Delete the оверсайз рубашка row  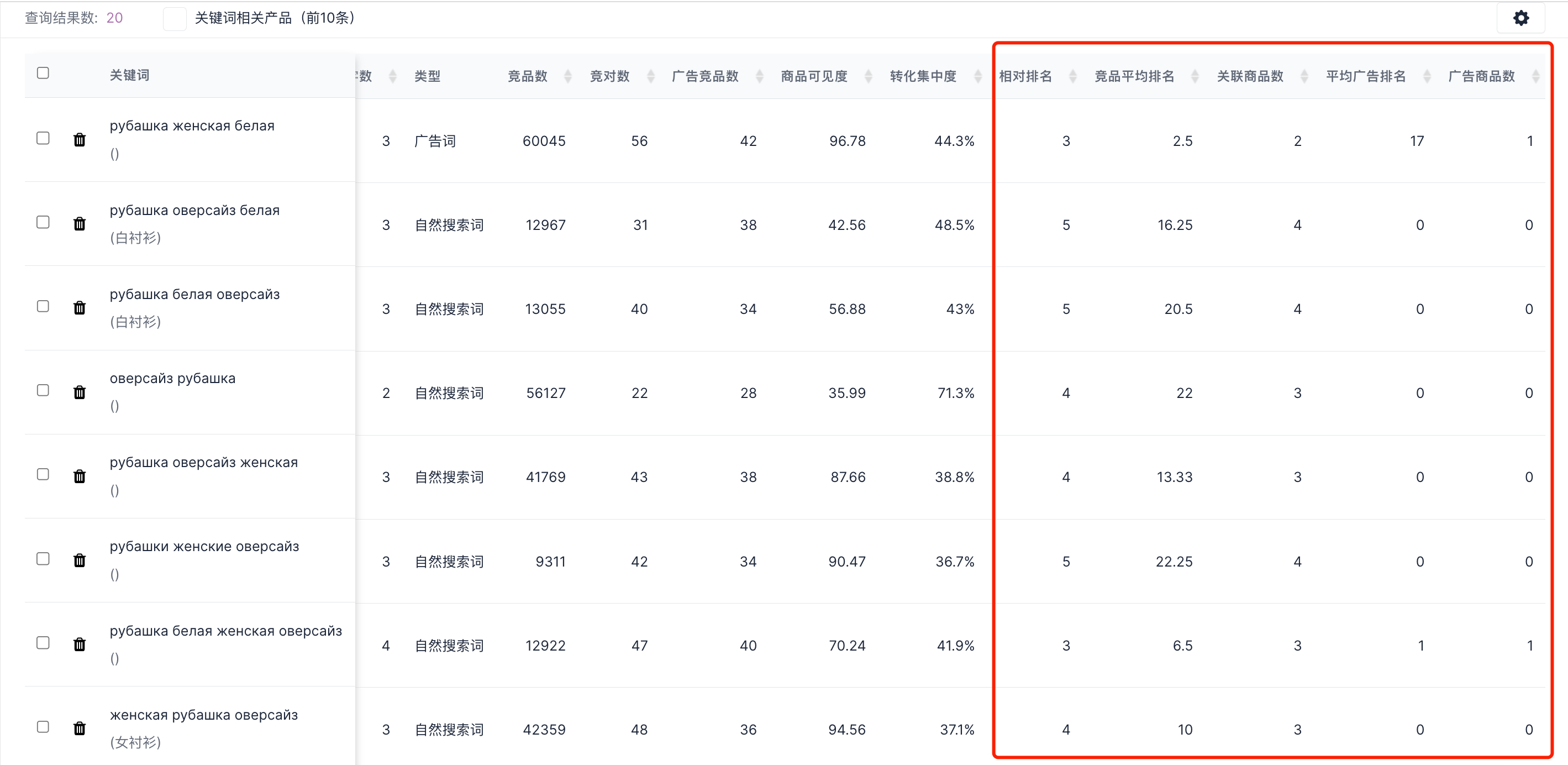coord(80,392)
